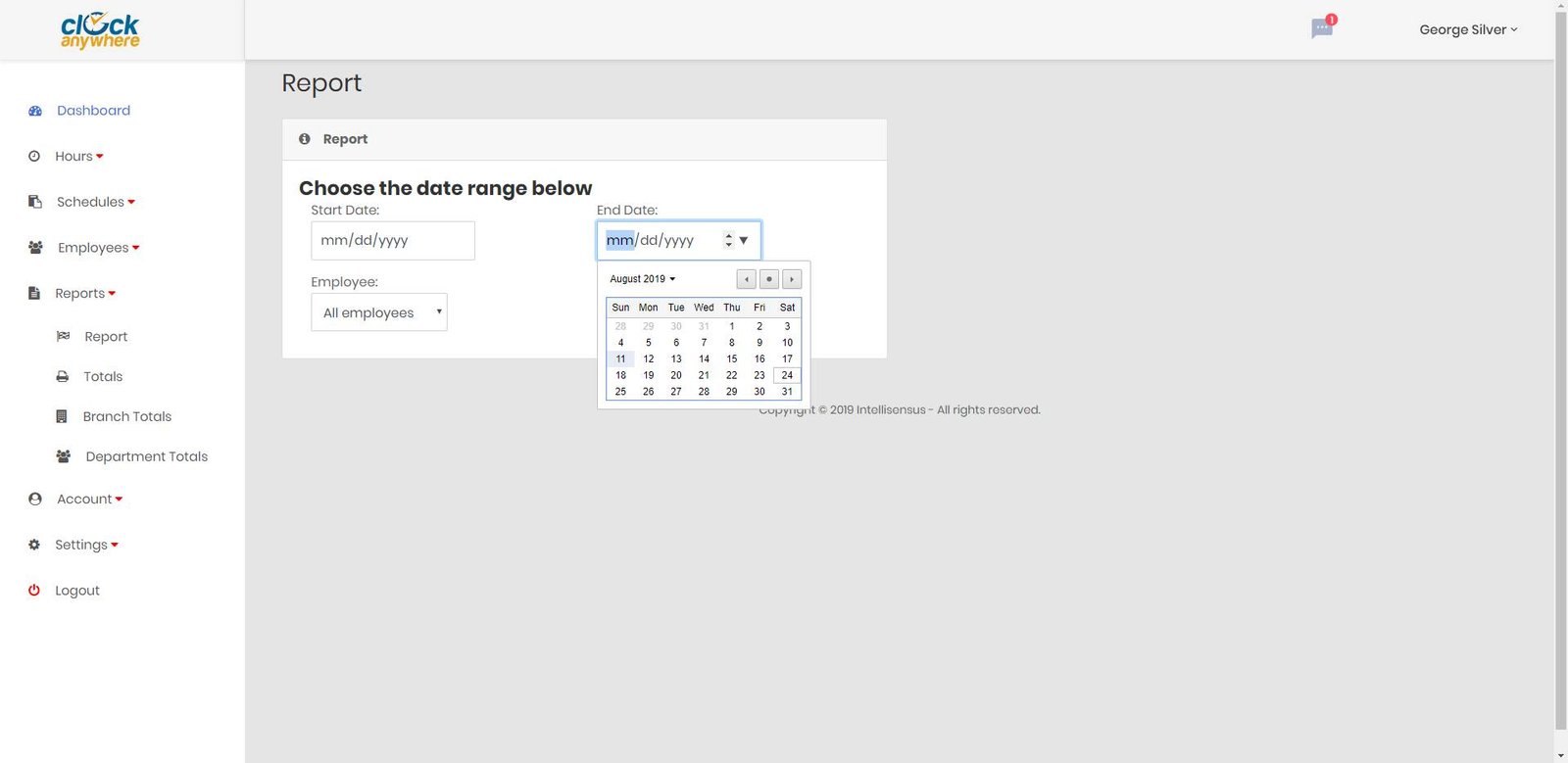This screenshot has height=763, width=1568.
Task: Expand the Hours menu
Action: click(78, 157)
